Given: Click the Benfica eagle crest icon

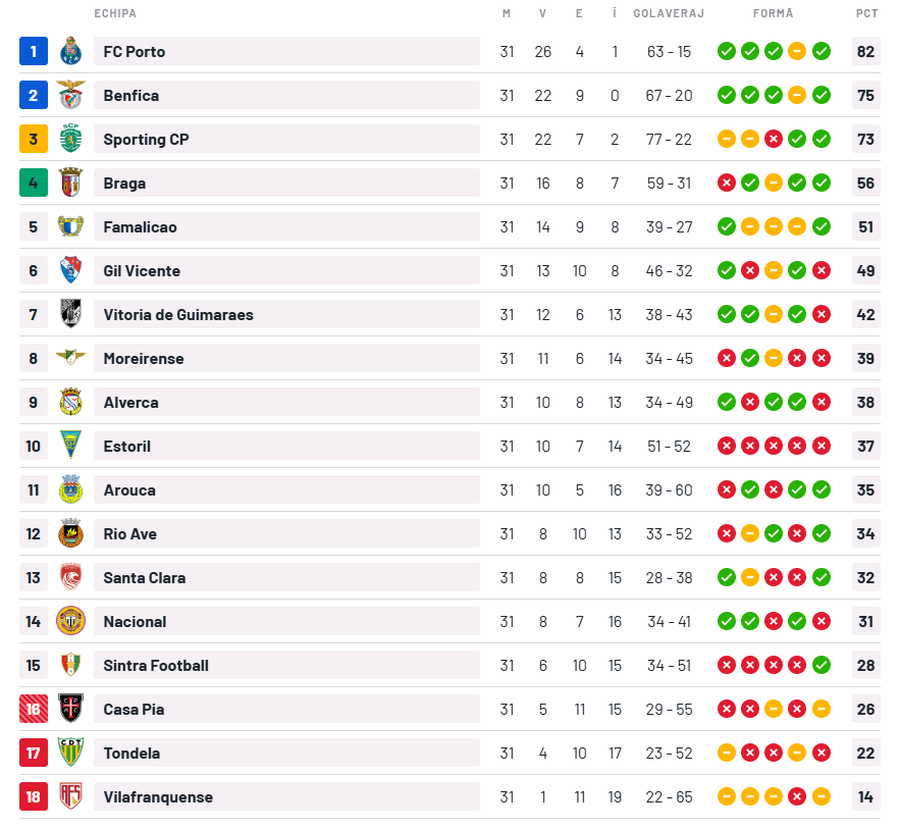Looking at the screenshot, I should pyautogui.click(x=70, y=95).
